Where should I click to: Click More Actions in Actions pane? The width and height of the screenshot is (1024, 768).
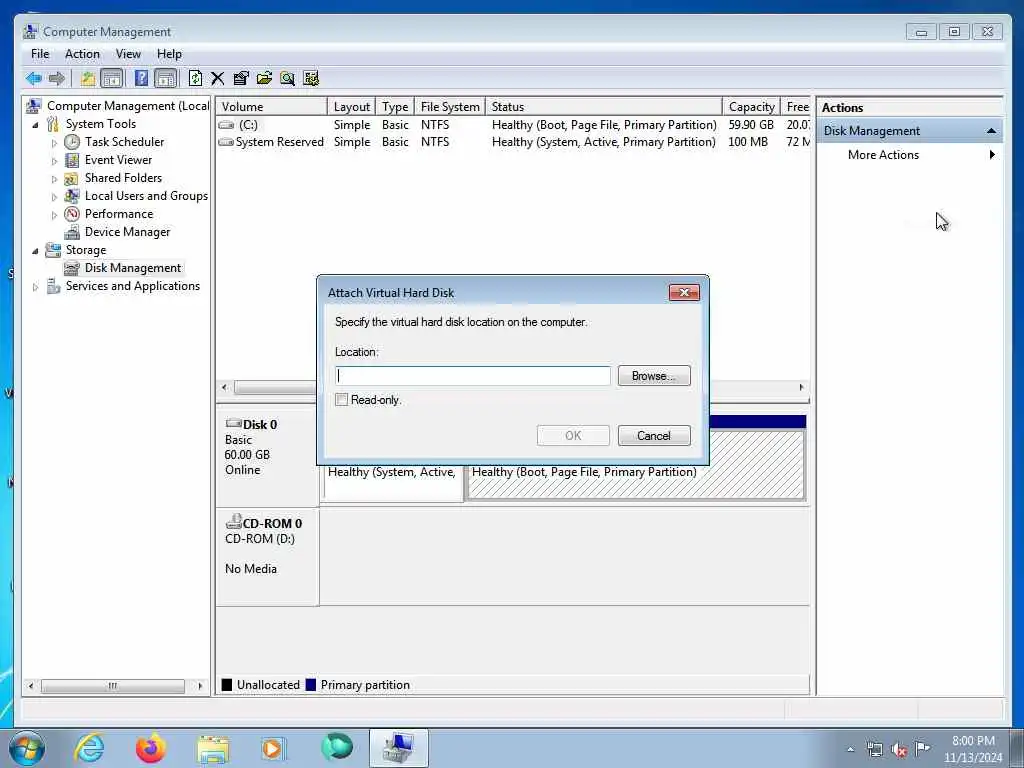[x=883, y=155]
